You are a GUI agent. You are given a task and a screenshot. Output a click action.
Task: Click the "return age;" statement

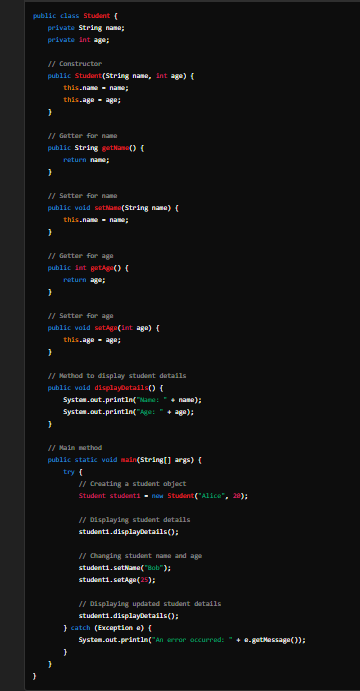click(x=85, y=280)
